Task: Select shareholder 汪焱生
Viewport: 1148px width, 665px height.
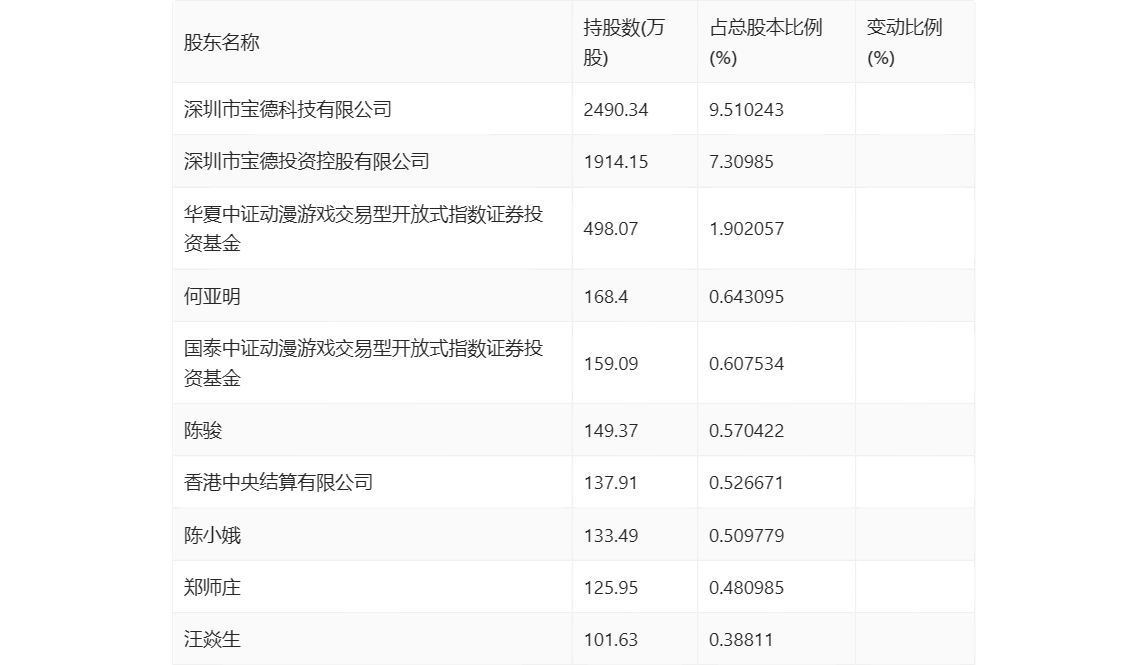Action: coord(212,639)
